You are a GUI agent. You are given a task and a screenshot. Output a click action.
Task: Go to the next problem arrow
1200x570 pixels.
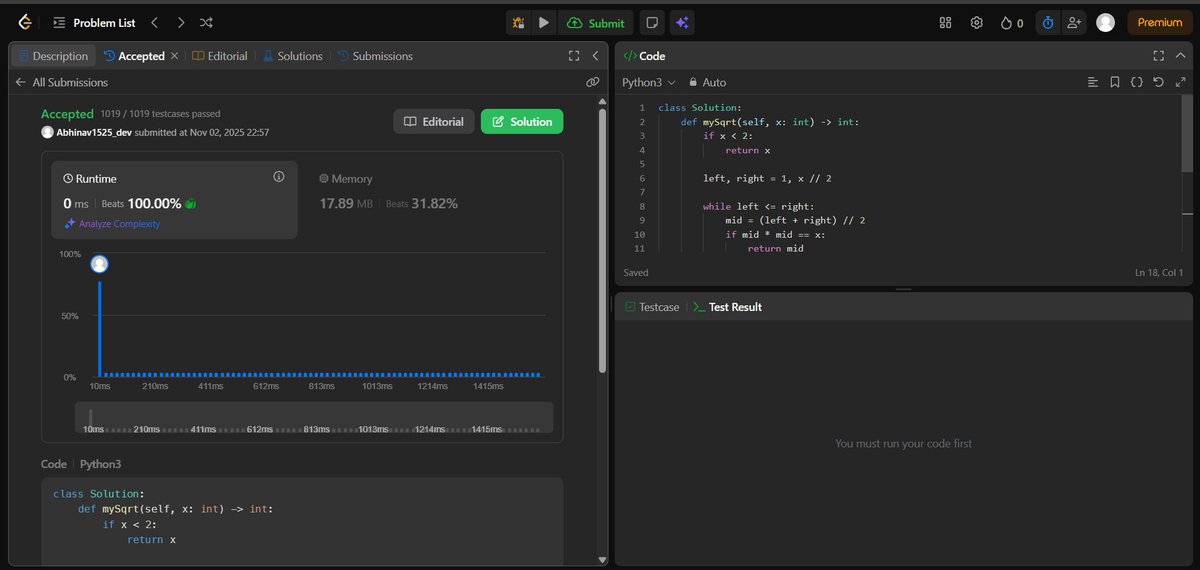pyautogui.click(x=180, y=22)
